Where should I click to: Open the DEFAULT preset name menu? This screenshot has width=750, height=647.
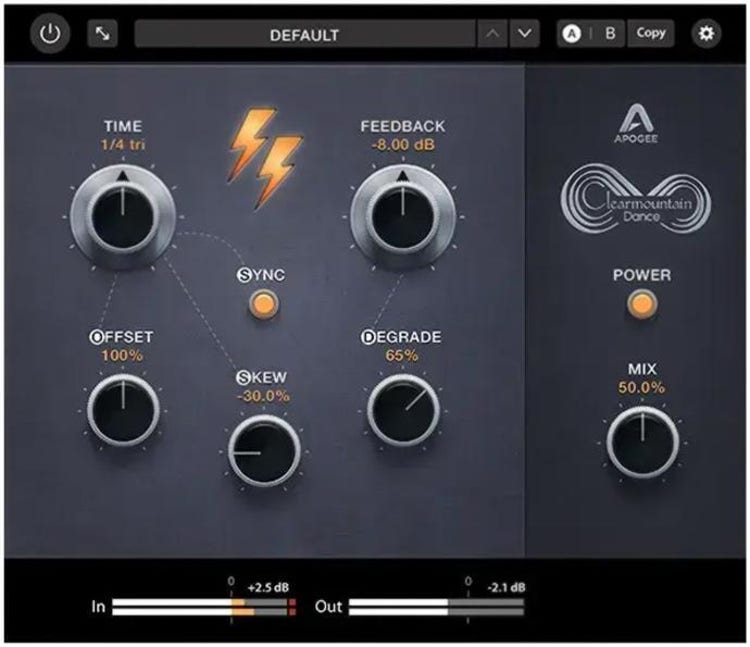coord(304,34)
